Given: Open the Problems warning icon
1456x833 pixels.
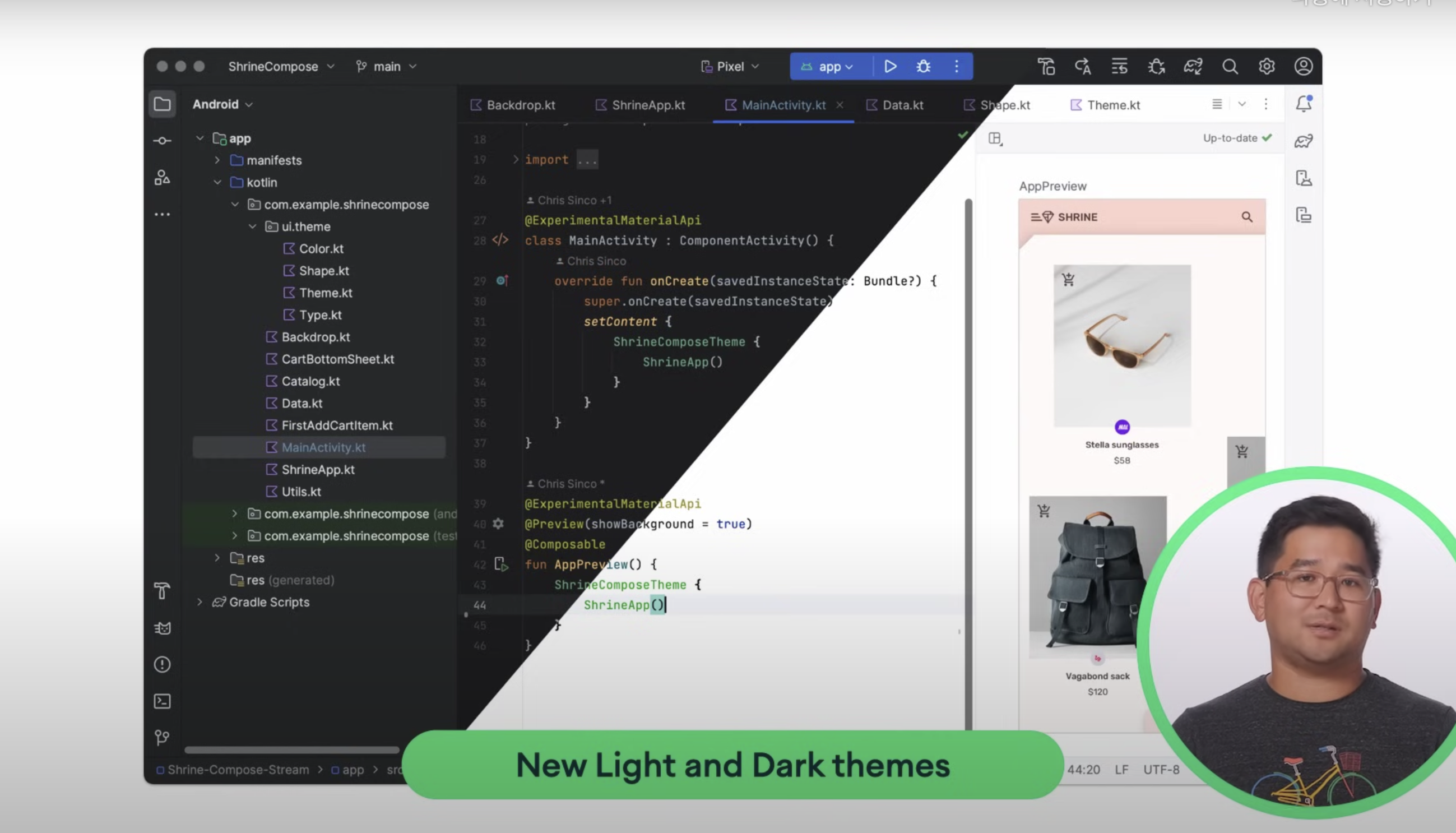Looking at the screenshot, I should coord(163,664).
